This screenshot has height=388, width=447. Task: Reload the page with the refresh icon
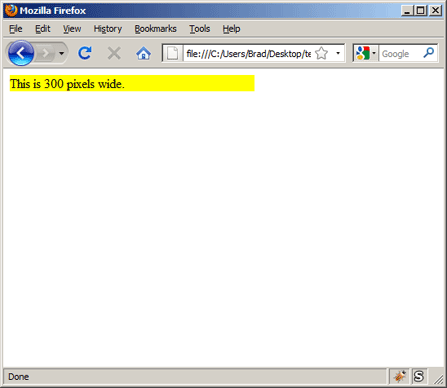pyautogui.click(x=85, y=53)
